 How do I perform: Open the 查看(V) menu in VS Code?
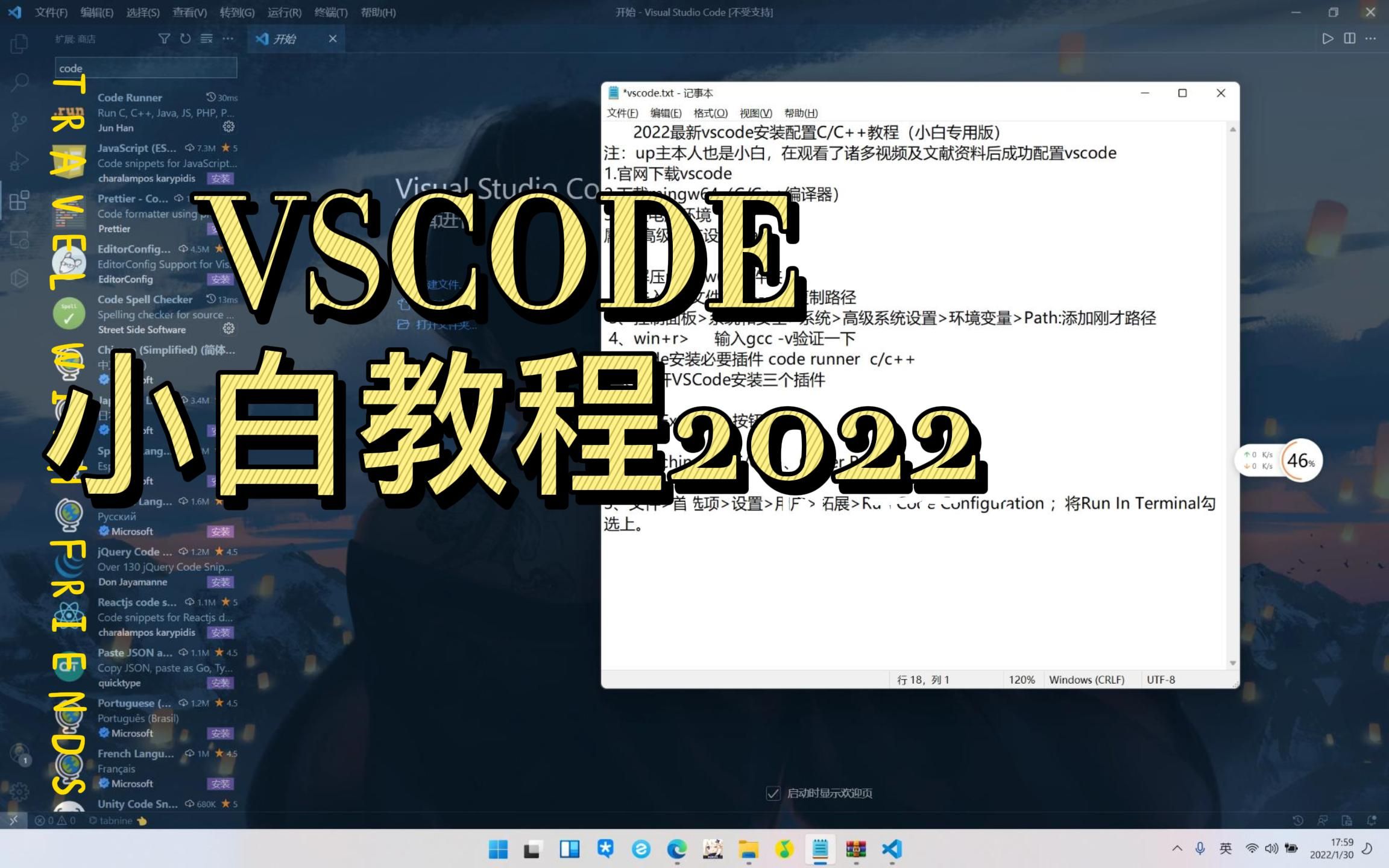coord(189,12)
